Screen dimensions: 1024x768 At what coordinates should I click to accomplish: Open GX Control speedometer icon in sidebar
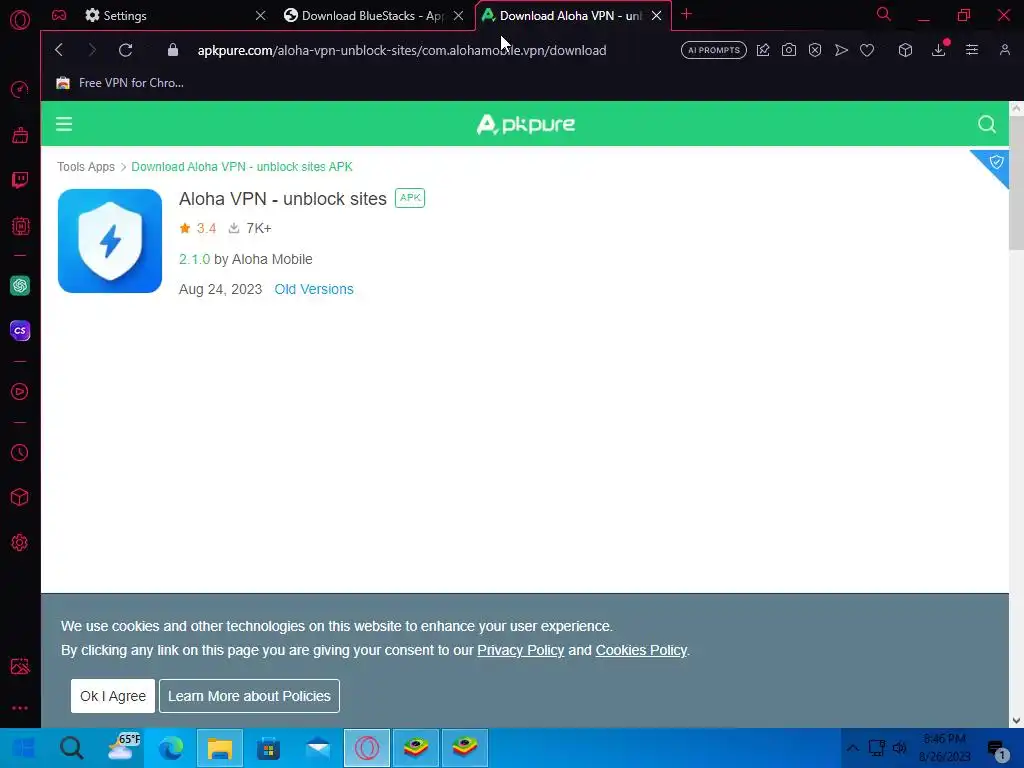[20, 89]
